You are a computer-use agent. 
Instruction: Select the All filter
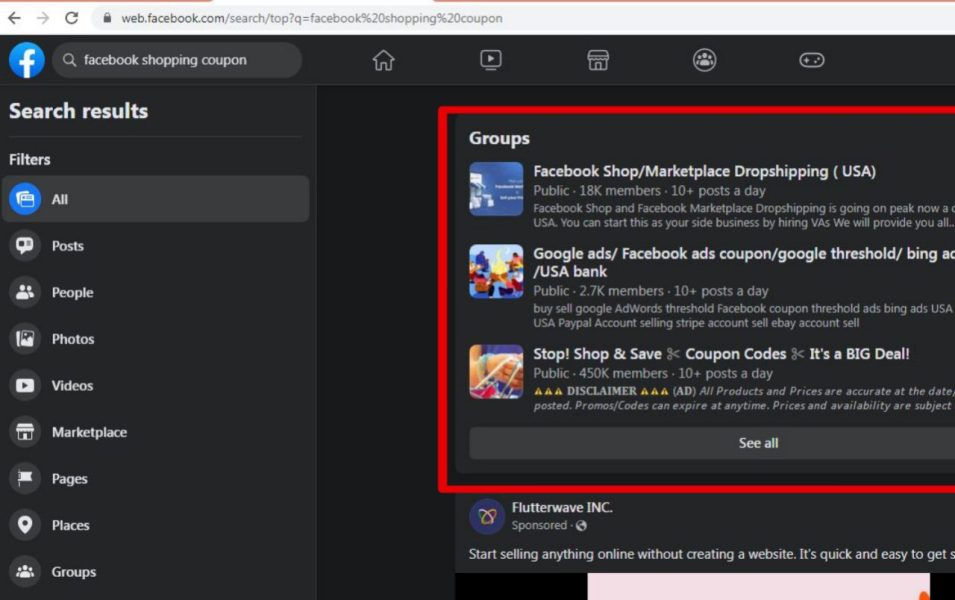(x=156, y=199)
